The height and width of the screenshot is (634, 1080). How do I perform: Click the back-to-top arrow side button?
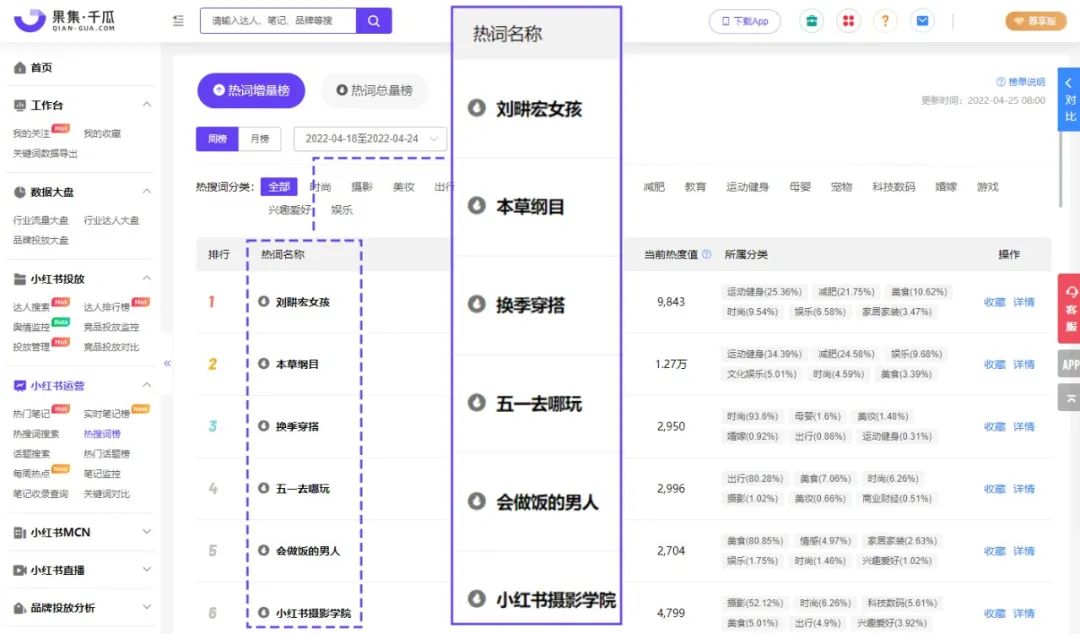(x=1070, y=398)
